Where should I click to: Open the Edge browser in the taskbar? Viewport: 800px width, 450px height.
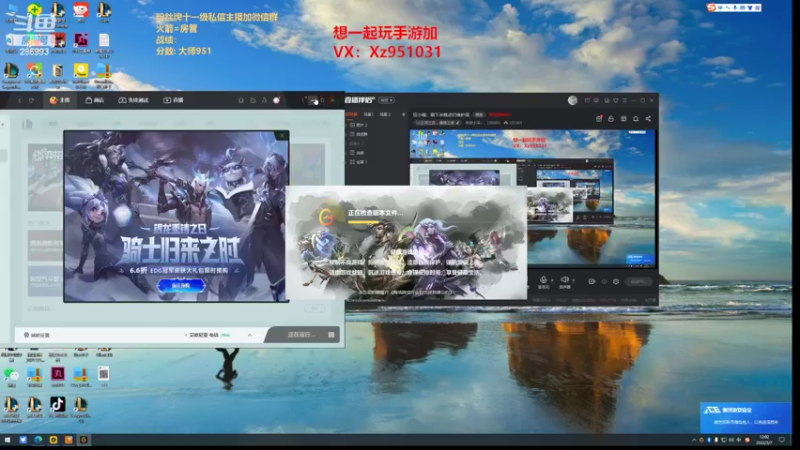click(38, 440)
